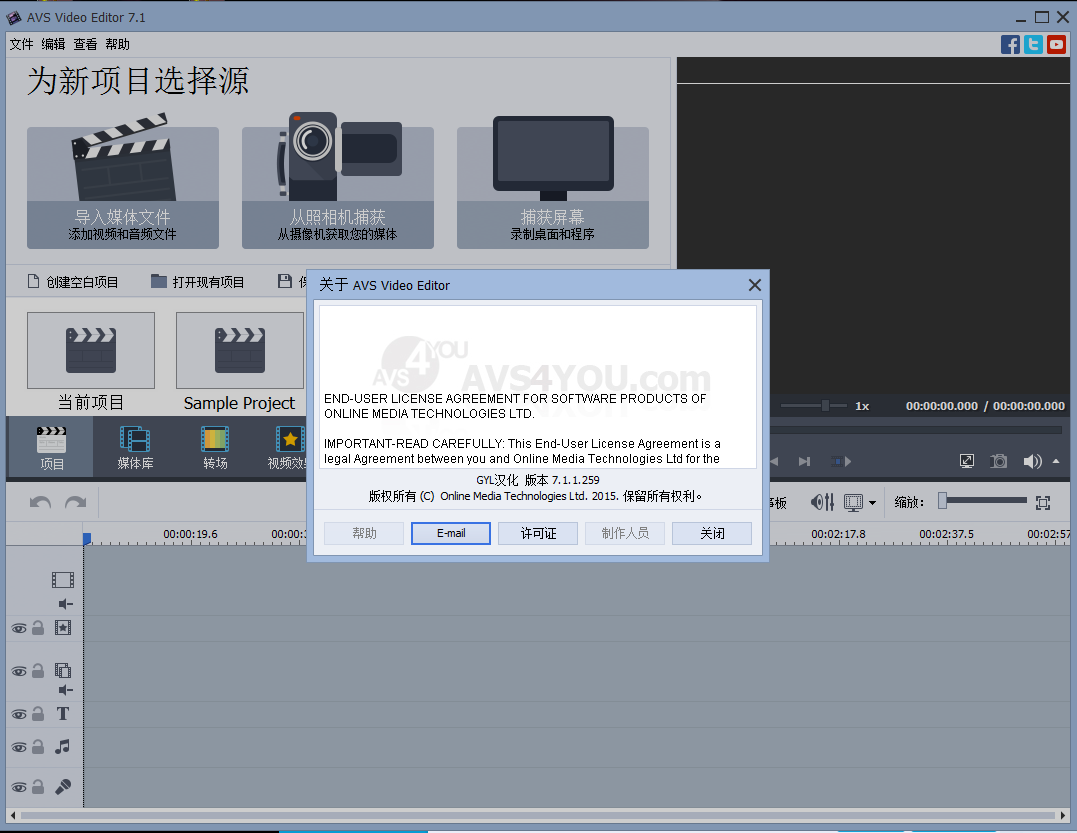
Task: Click the timeline scrollbar right arrow
Action: point(1063,816)
